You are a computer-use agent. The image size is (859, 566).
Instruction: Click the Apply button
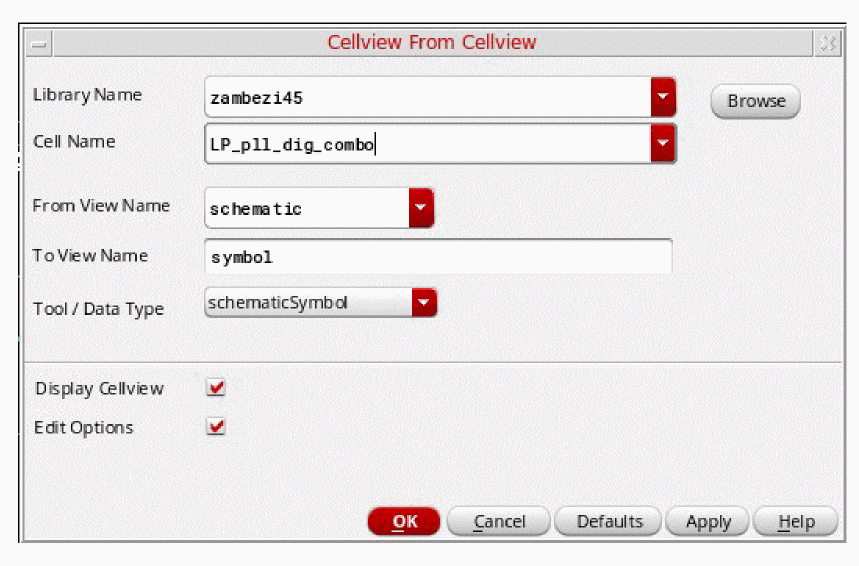click(x=708, y=521)
